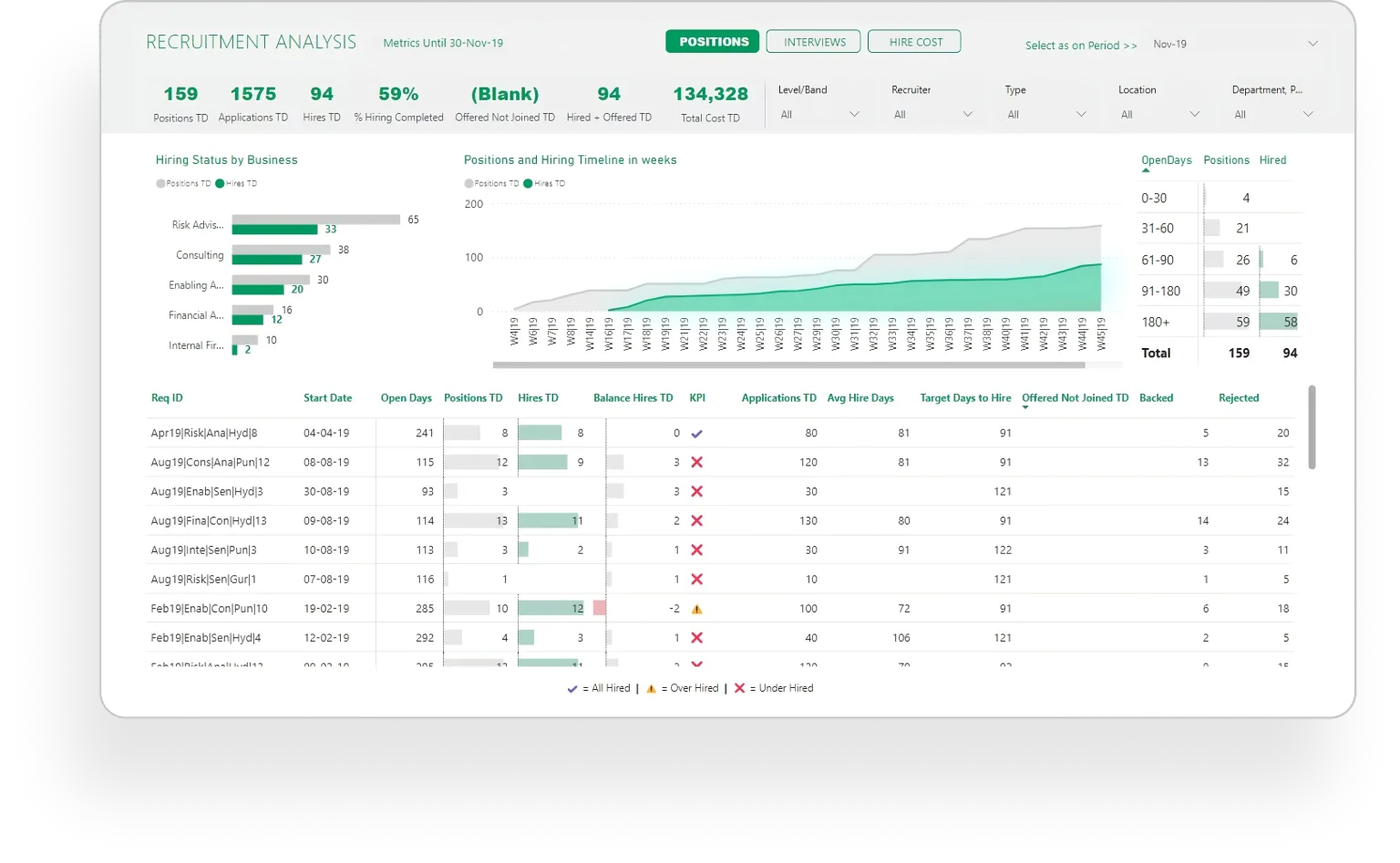Expand the Location filter dropdown
The image size is (1400, 863).
1194,115
